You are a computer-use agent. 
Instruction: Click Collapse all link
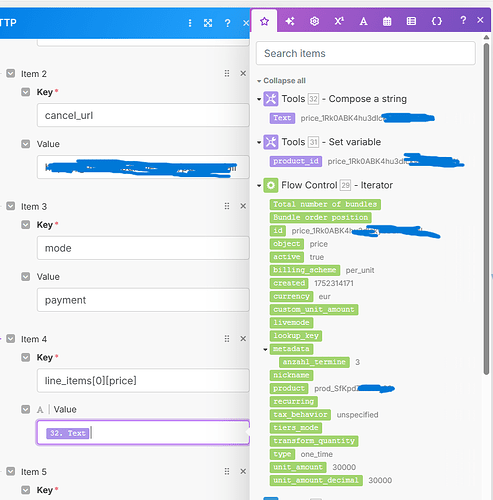284,81
